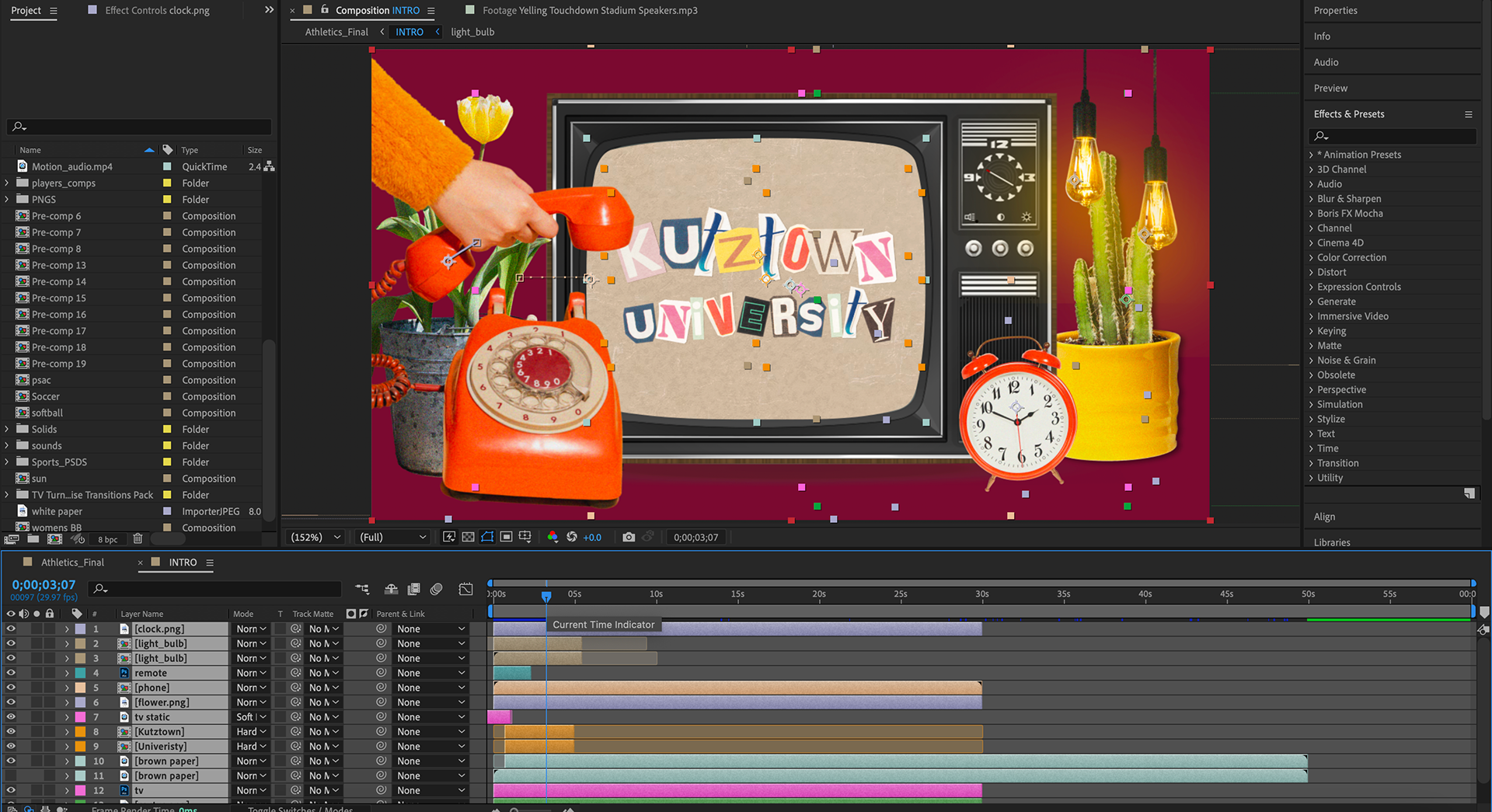Sort project items by Name column

(30, 150)
